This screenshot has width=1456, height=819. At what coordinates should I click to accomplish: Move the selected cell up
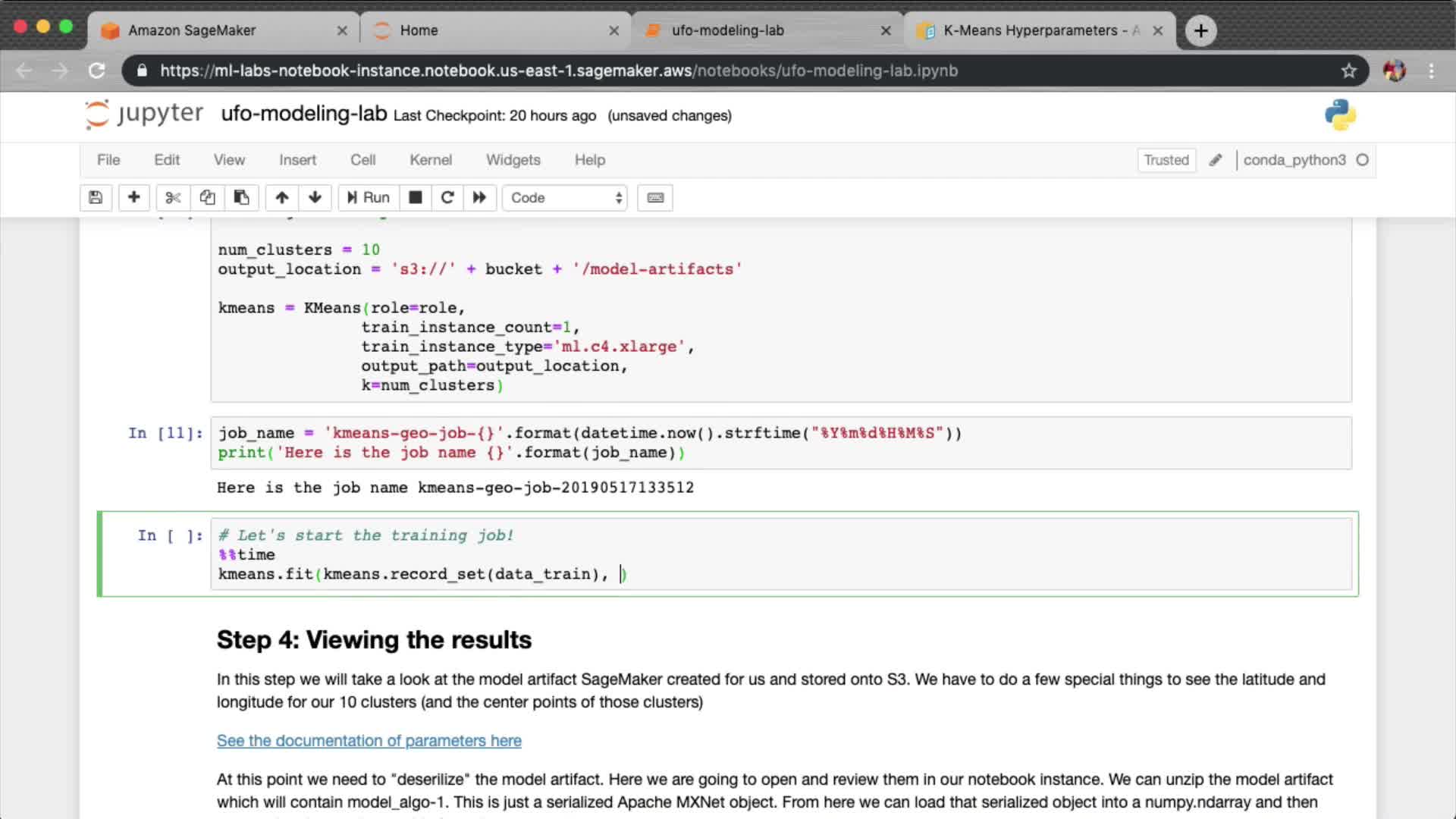281,198
